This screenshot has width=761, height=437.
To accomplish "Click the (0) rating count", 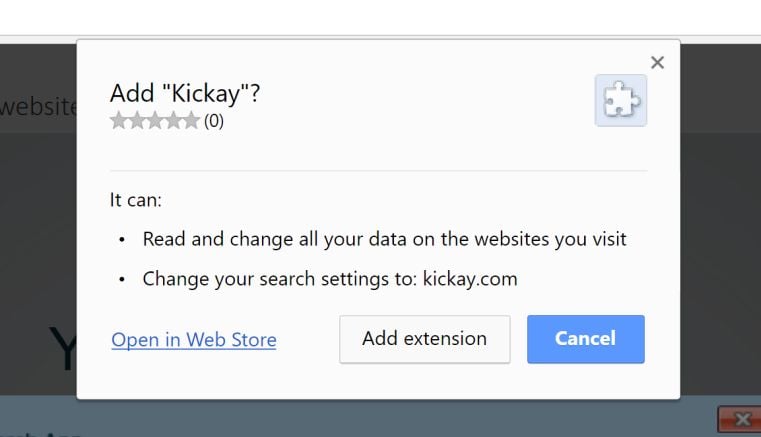I will (x=214, y=121).
